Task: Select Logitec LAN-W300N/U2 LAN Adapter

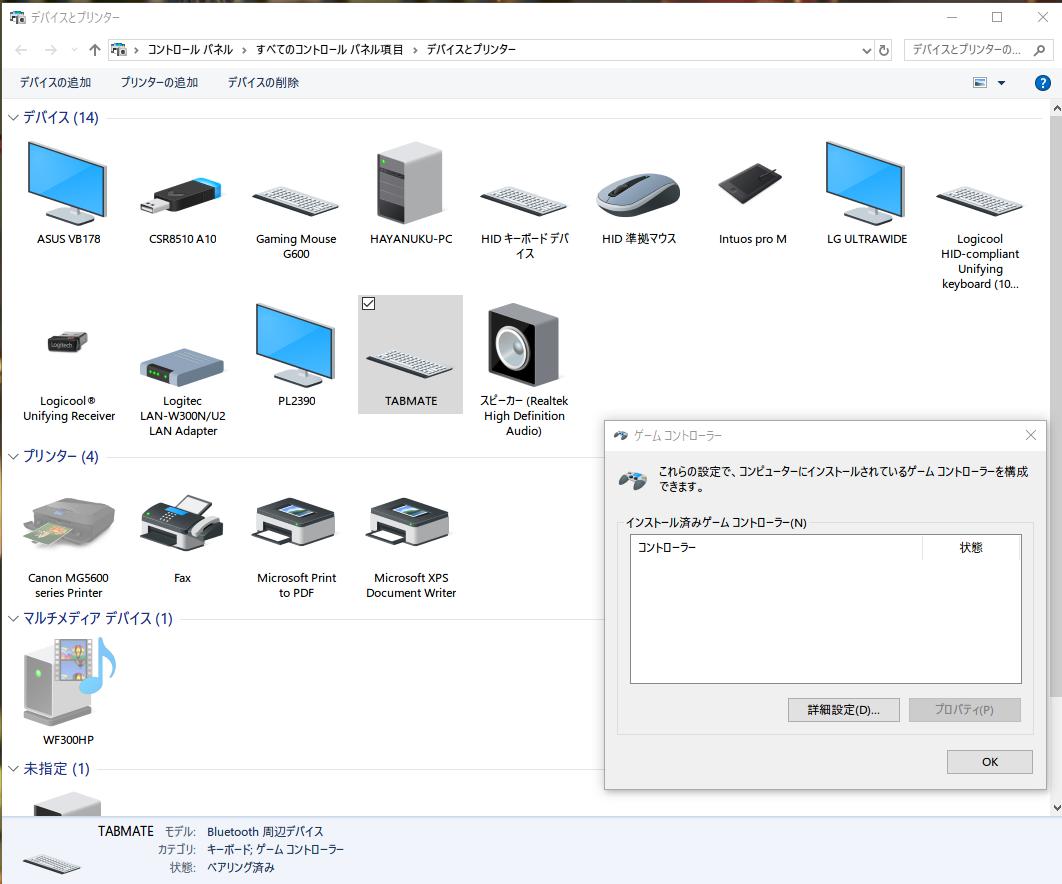Action: [182, 368]
